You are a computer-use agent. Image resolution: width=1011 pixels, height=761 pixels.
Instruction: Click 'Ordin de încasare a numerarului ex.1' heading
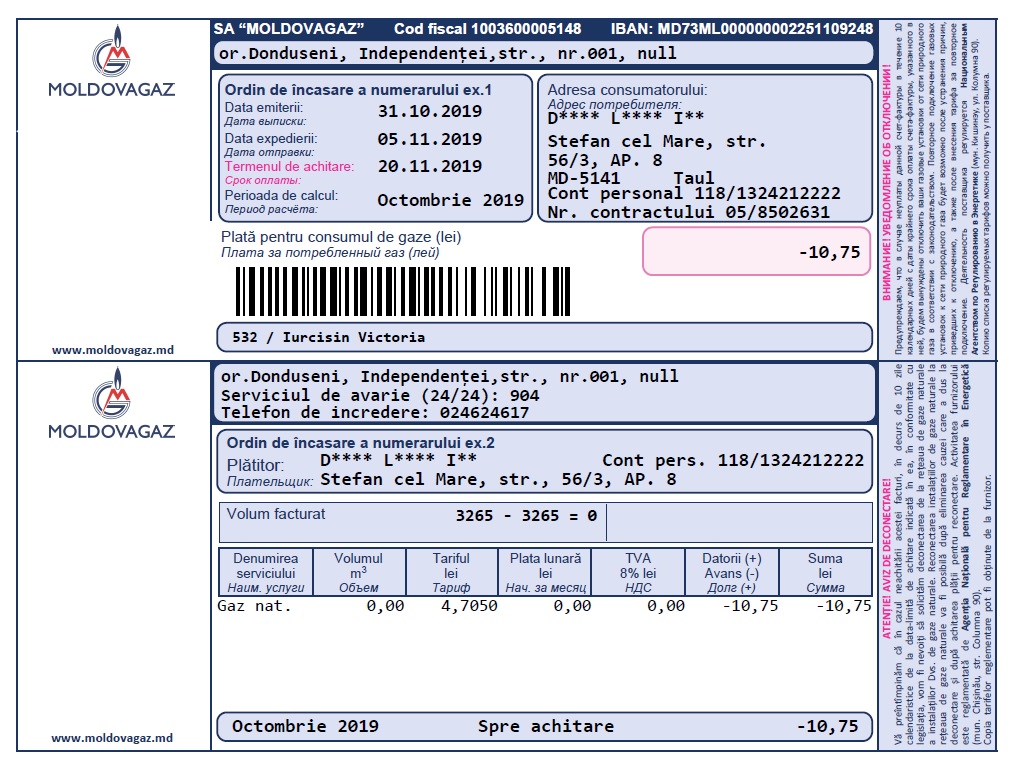[x=358, y=90]
